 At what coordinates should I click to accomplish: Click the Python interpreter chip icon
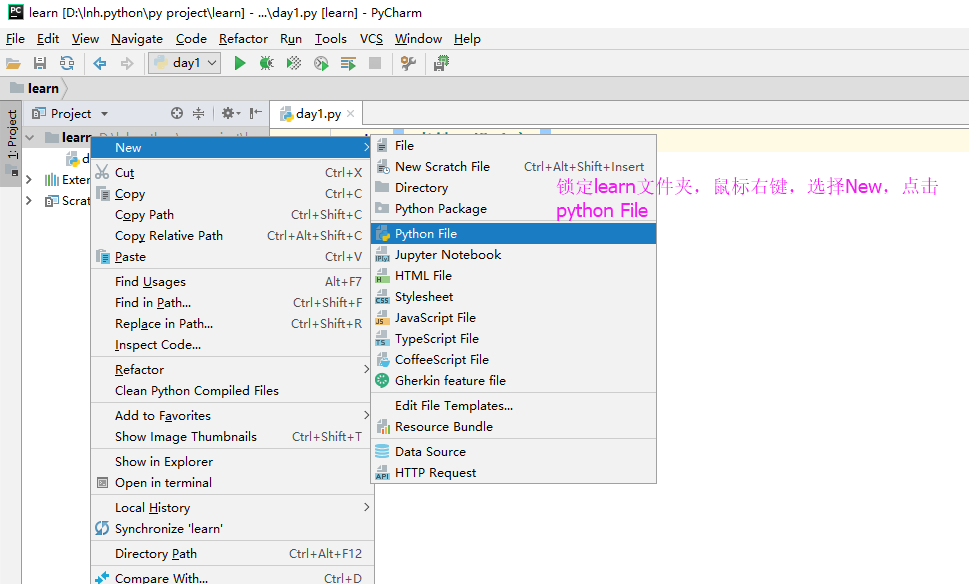pos(441,63)
